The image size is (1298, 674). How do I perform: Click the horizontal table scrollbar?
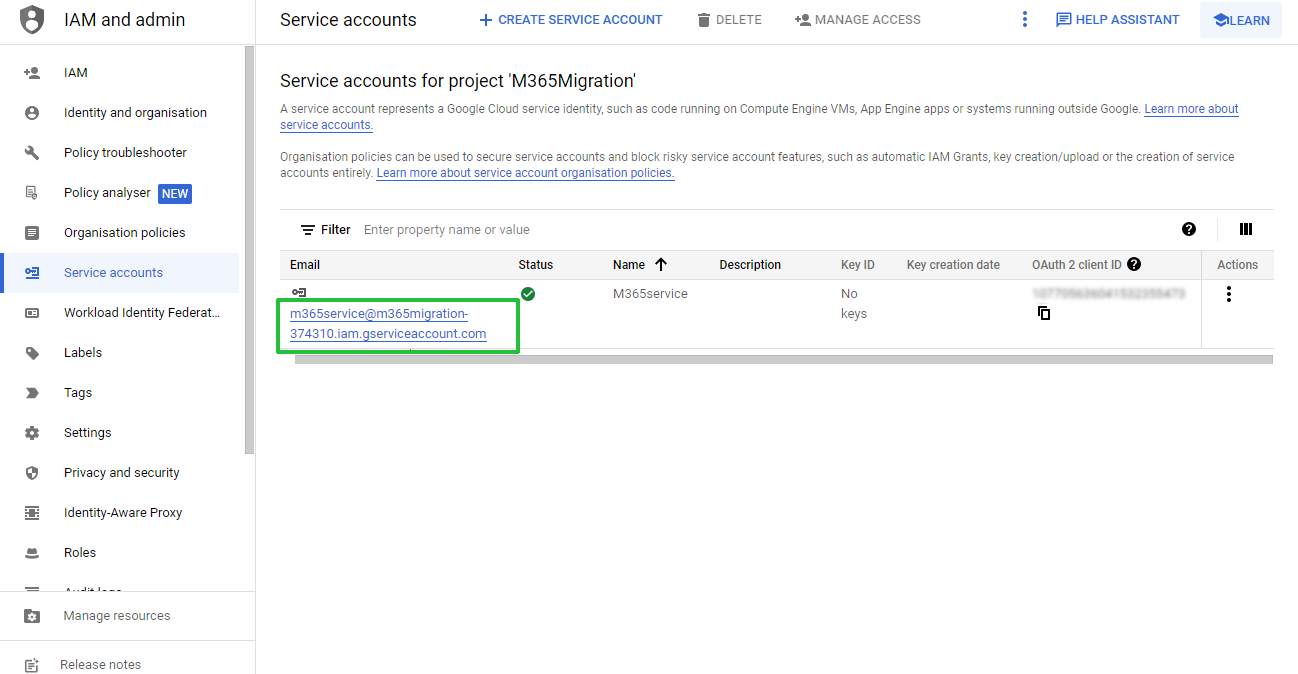coord(783,359)
